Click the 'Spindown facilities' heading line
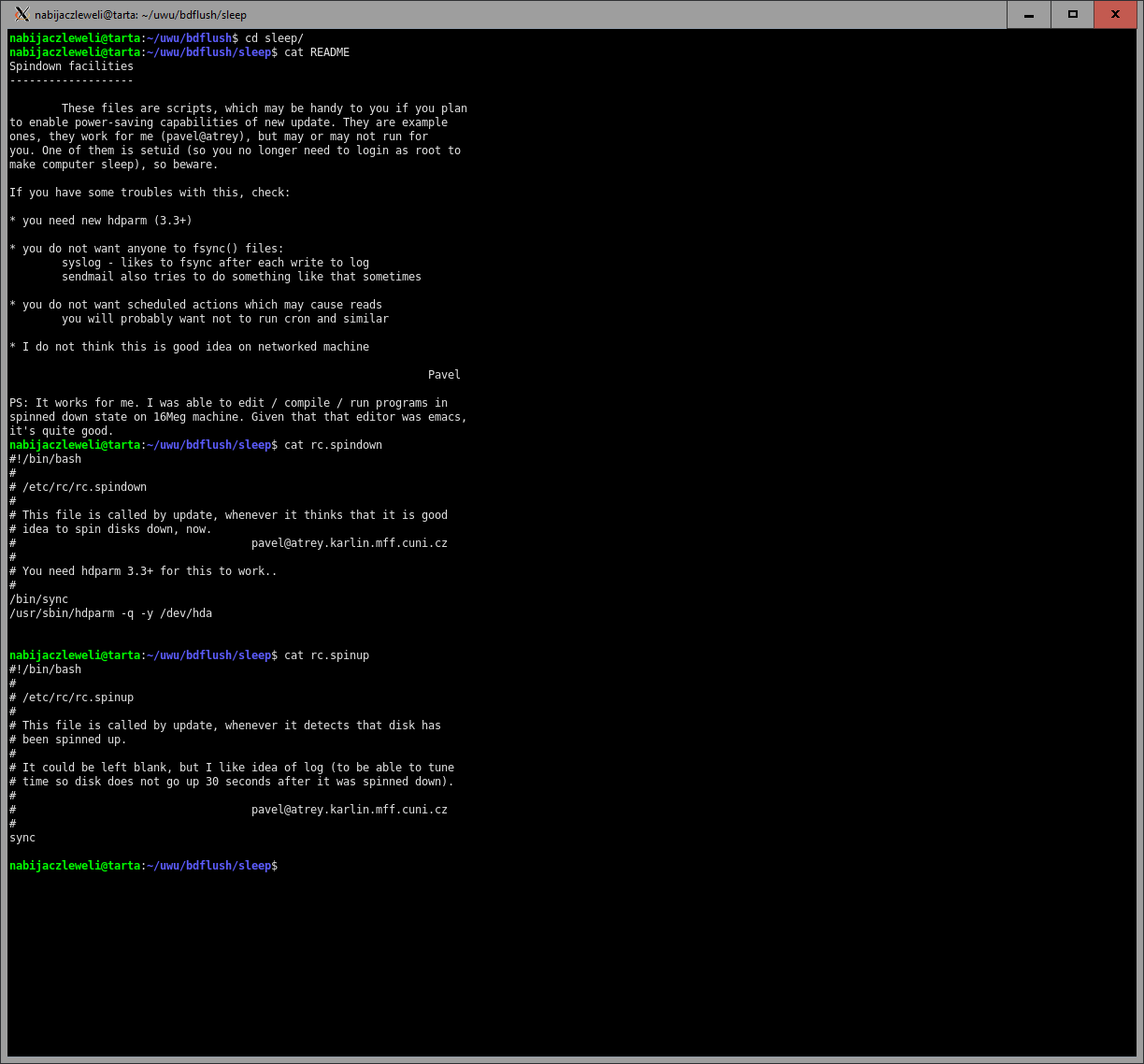Image resolution: width=1144 pixels, height=1064 pixels. (71, 66)
